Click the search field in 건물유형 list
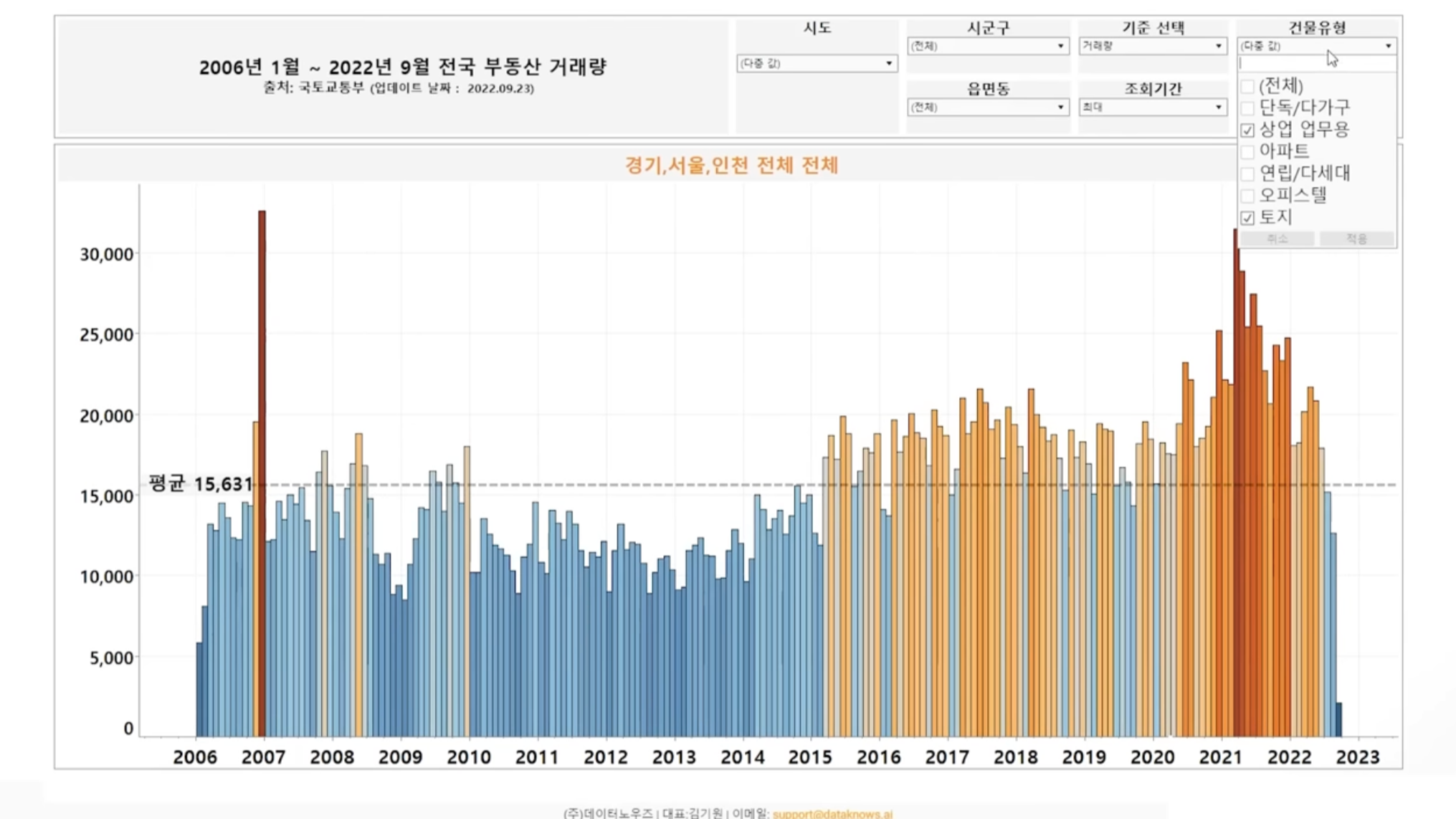 [1316, 64]
